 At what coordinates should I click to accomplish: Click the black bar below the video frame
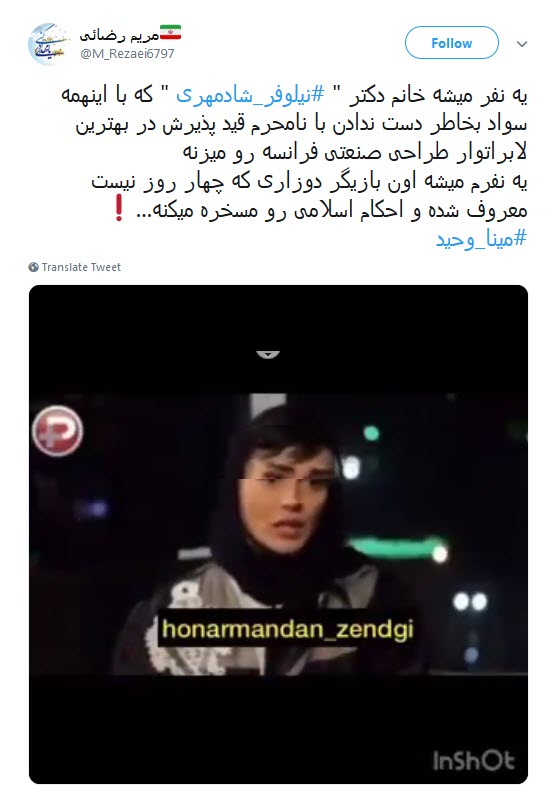tap(278, 729)
